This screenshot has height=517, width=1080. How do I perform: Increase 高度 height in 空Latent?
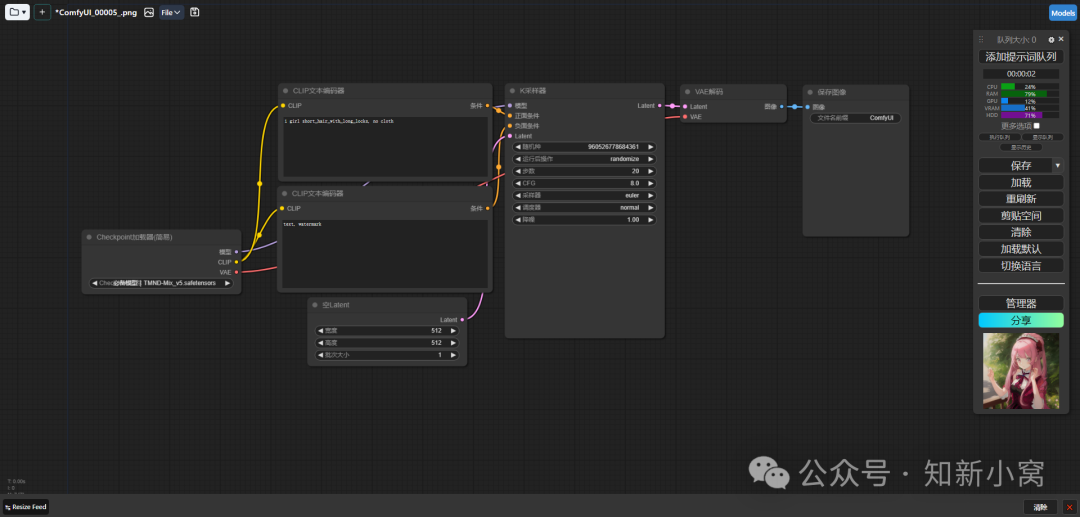coord(453,343)
